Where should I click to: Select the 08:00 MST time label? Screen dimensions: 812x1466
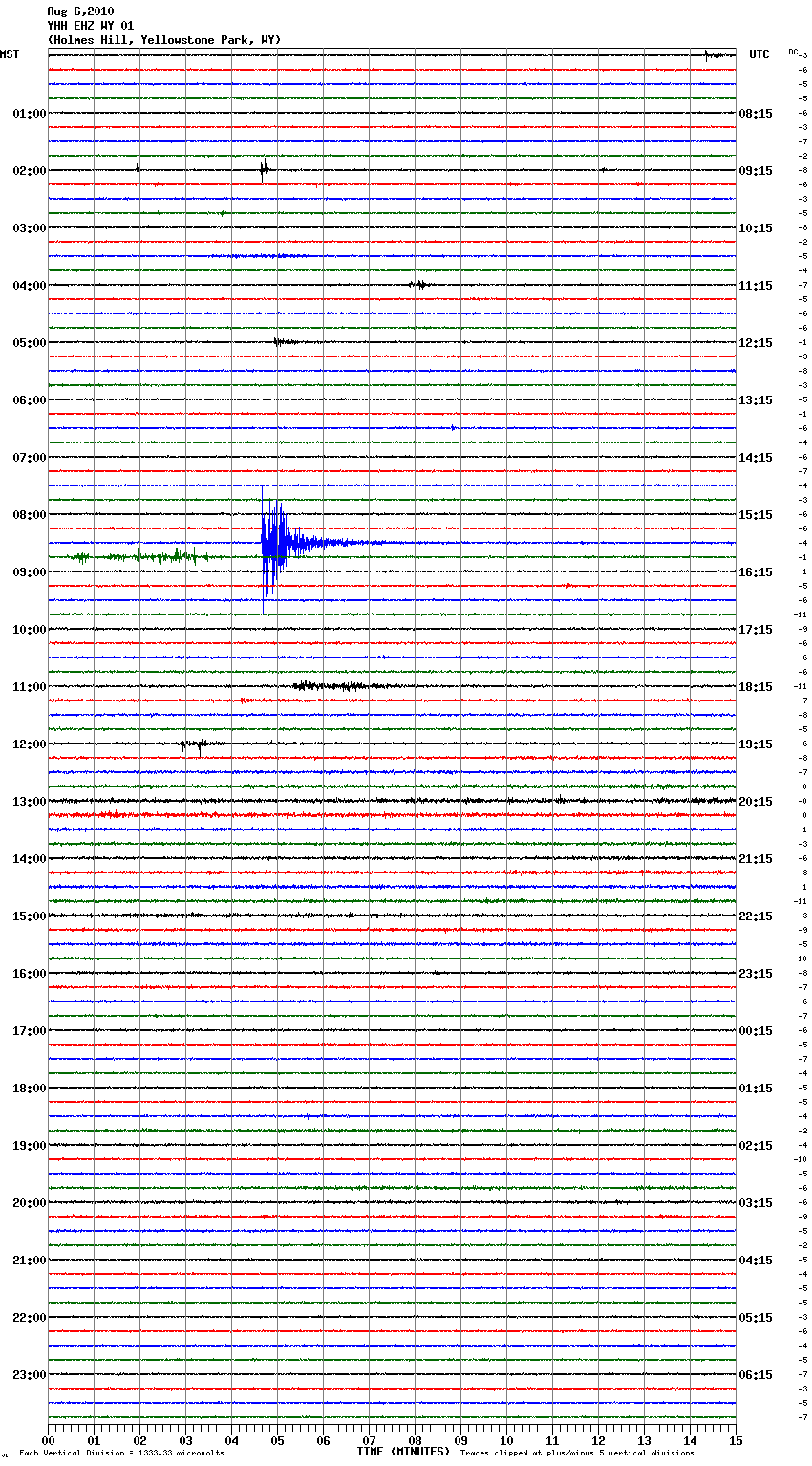pos(29,515)
